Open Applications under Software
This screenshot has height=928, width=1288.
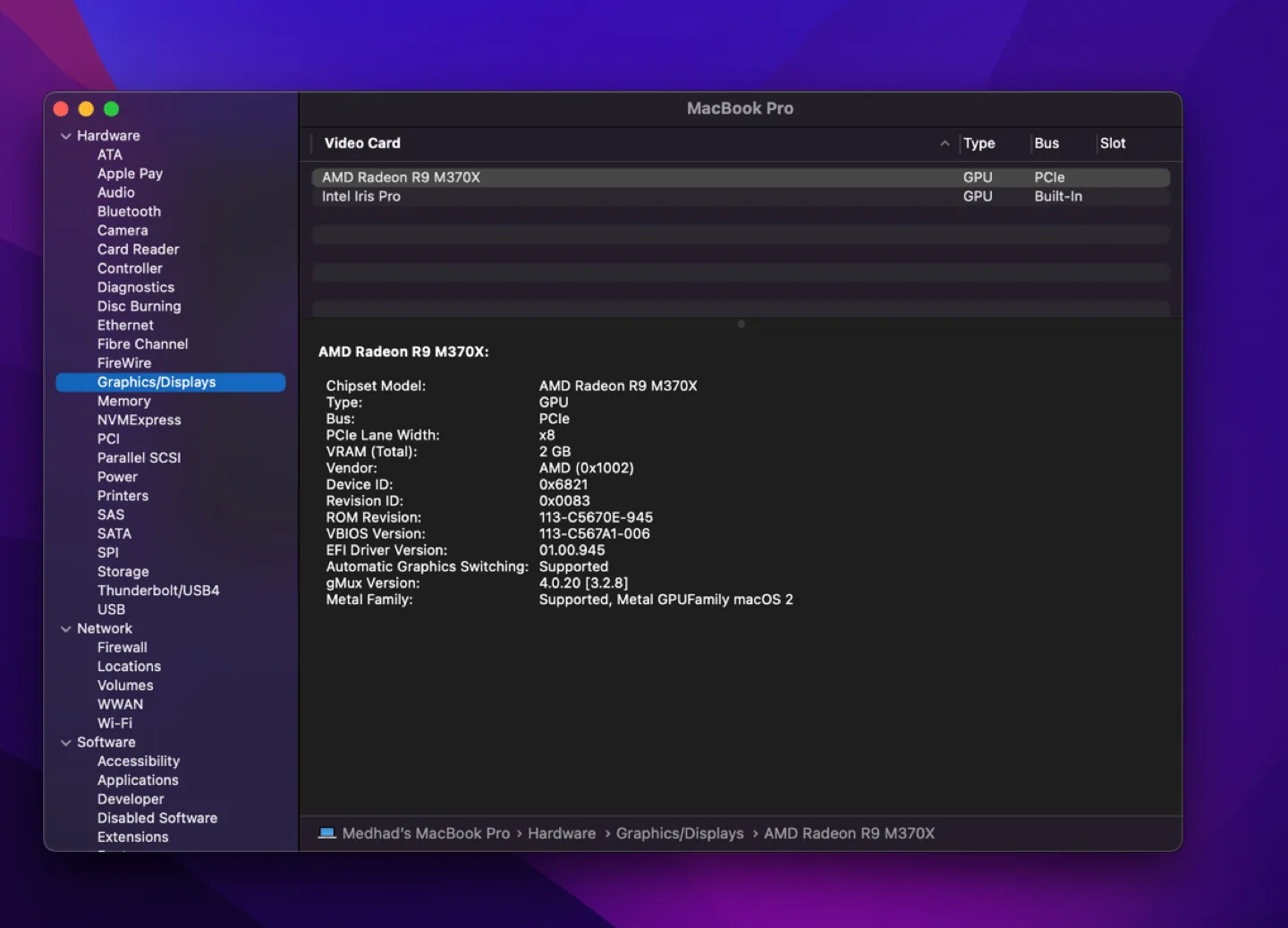(x=138, y=779)
